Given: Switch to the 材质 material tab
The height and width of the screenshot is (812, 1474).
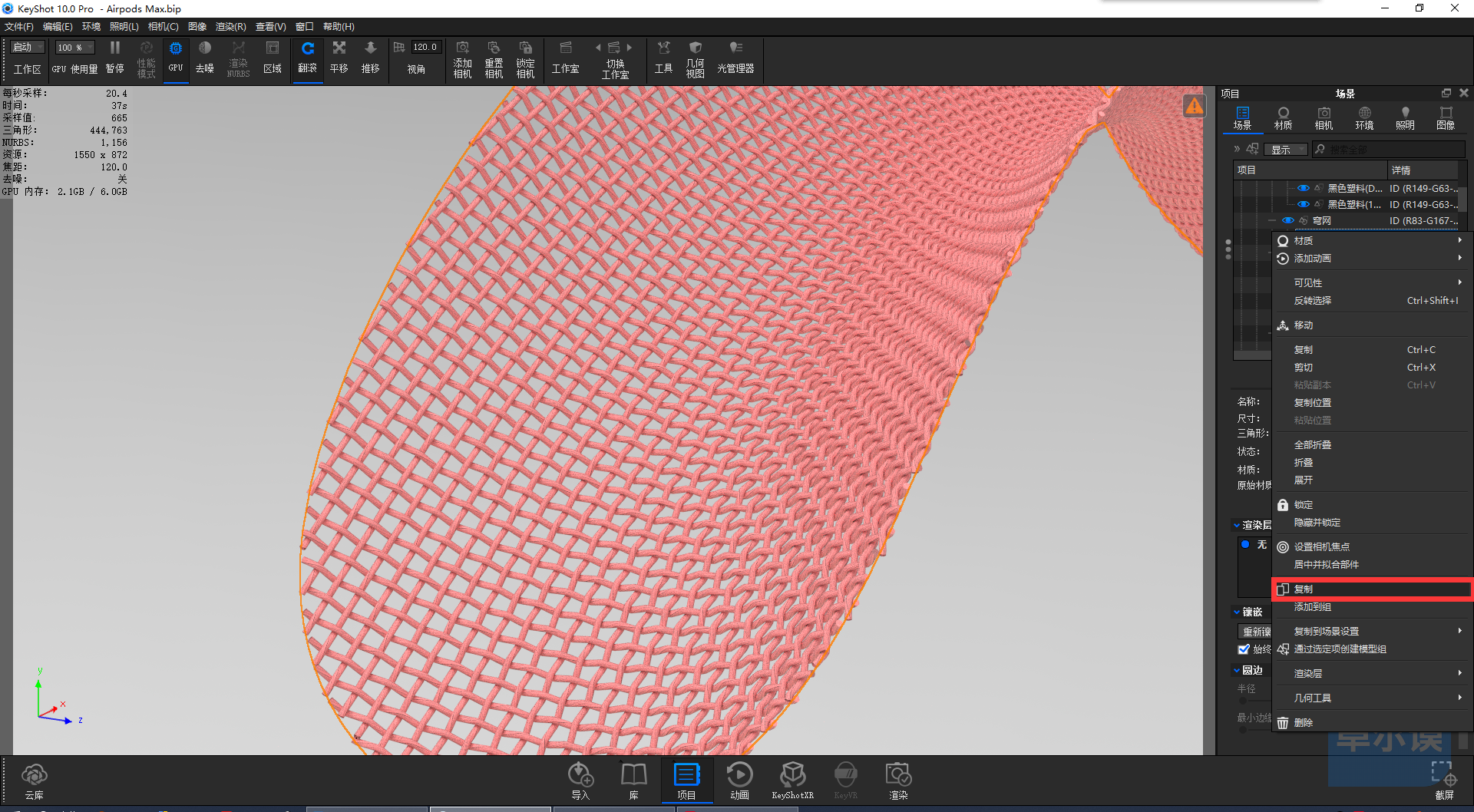Looking at the screenshot, I should pyautogui.click(x=1283, y=118).
